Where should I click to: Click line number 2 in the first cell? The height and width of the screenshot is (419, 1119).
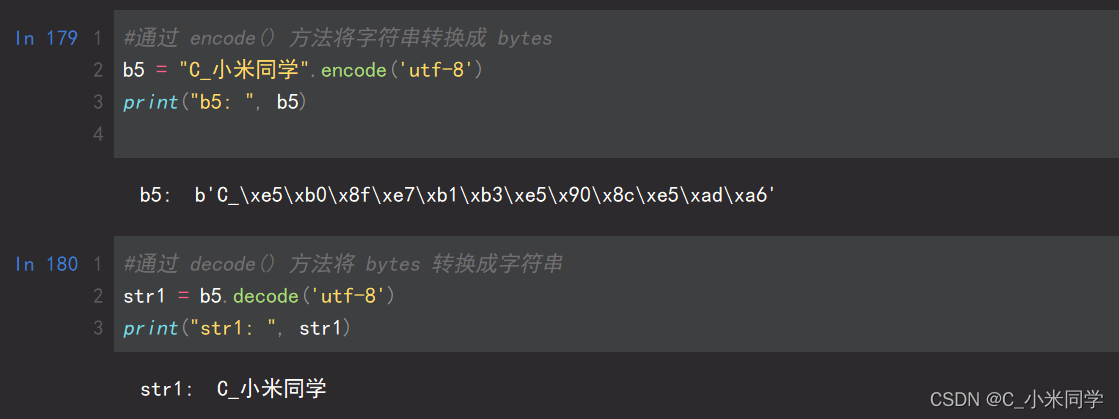pyautogui.click(x=98, y=70)
